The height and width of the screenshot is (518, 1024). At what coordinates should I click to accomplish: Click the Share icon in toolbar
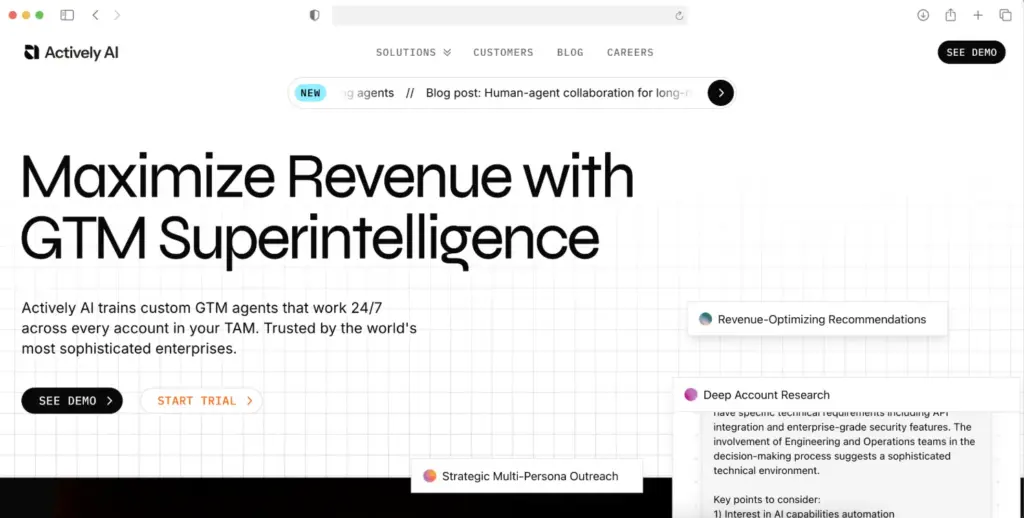click(950, 15)
